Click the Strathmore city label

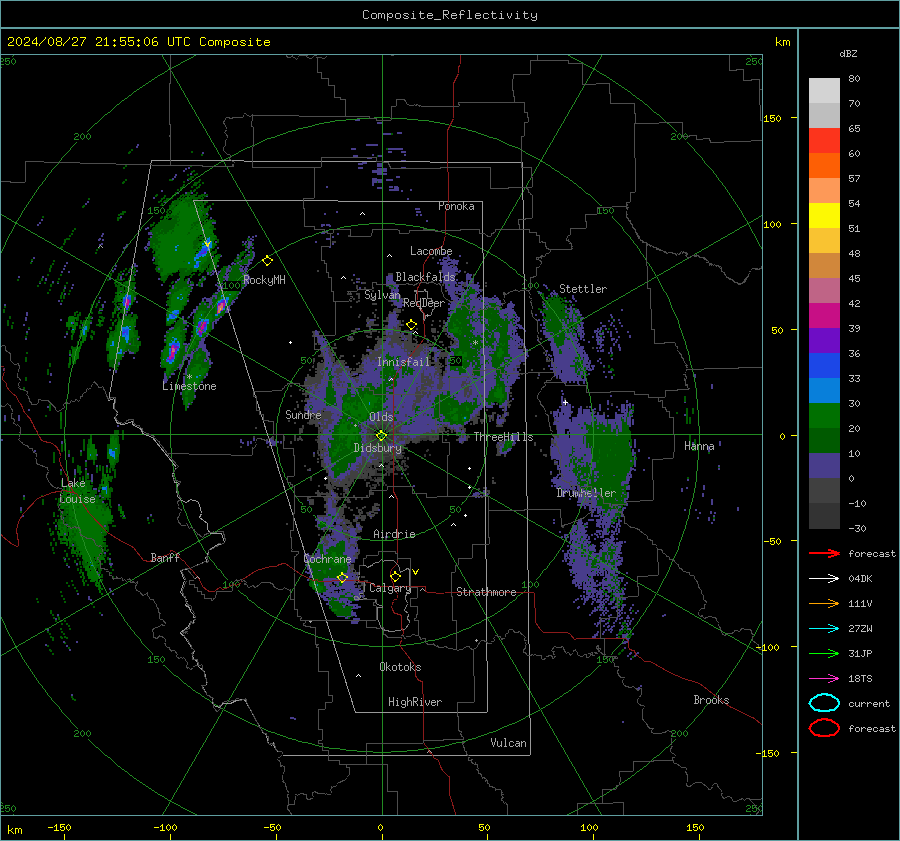pos(486,592)
